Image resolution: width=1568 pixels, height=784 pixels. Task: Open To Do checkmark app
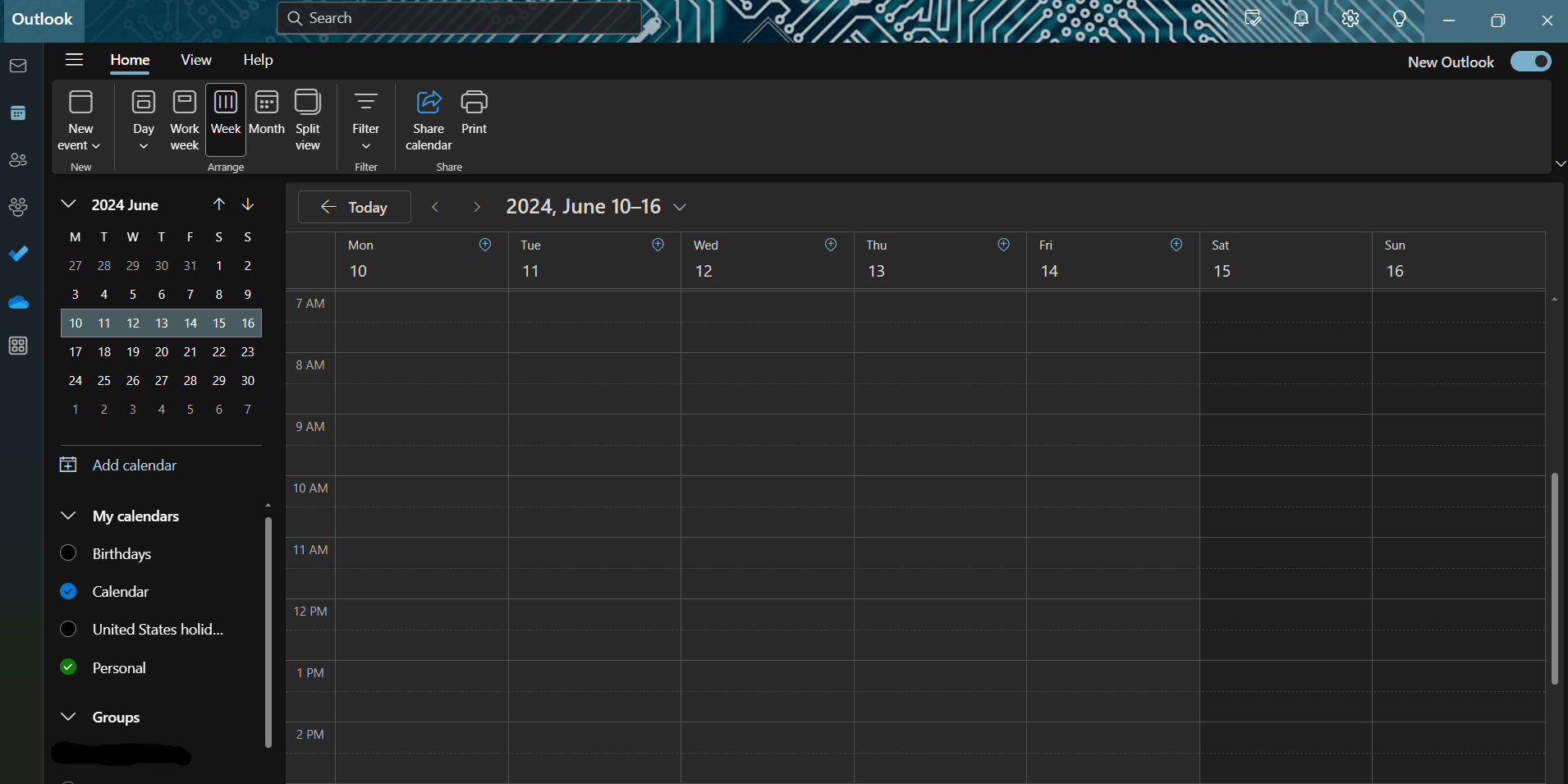pyautogui.click(x=18, y=254)
